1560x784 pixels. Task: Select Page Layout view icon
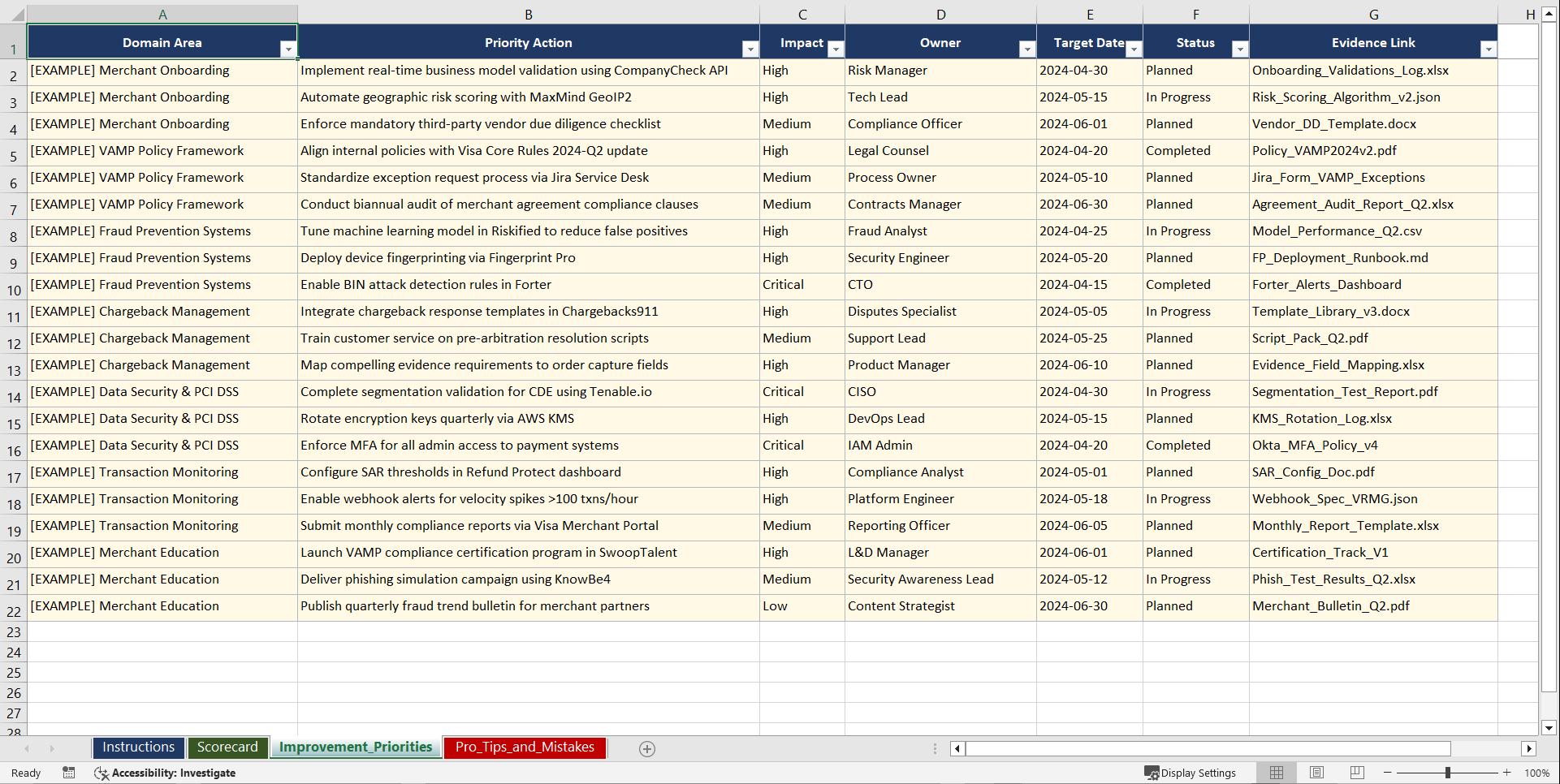coord(1316,773)
